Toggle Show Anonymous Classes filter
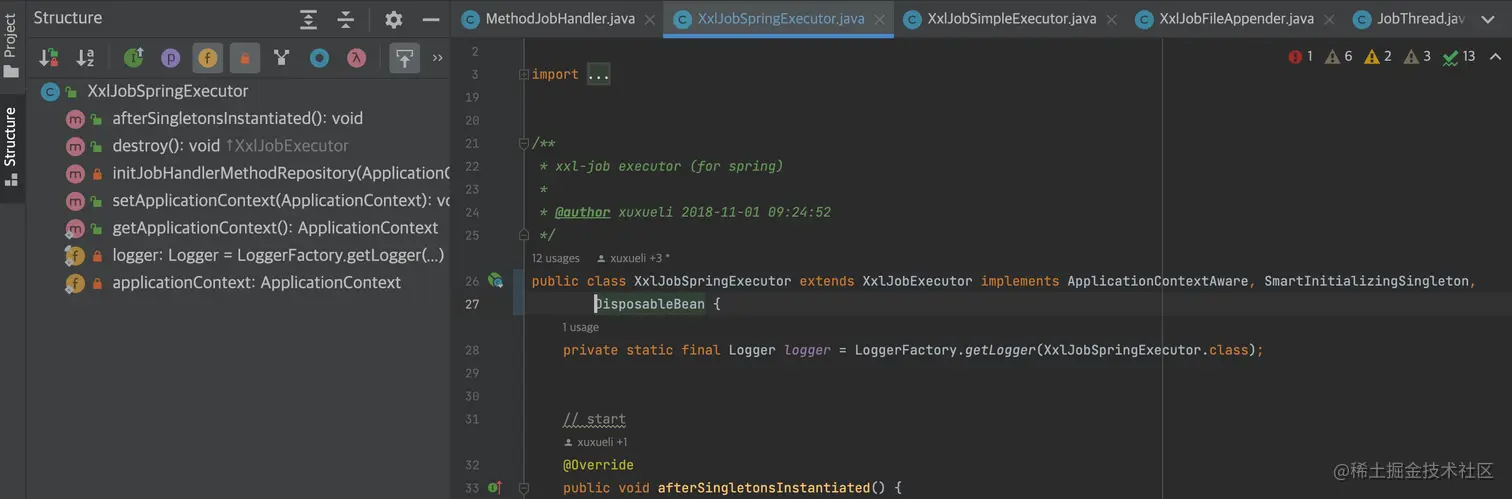Screen dimensions: 1512x499 (282, 59)
